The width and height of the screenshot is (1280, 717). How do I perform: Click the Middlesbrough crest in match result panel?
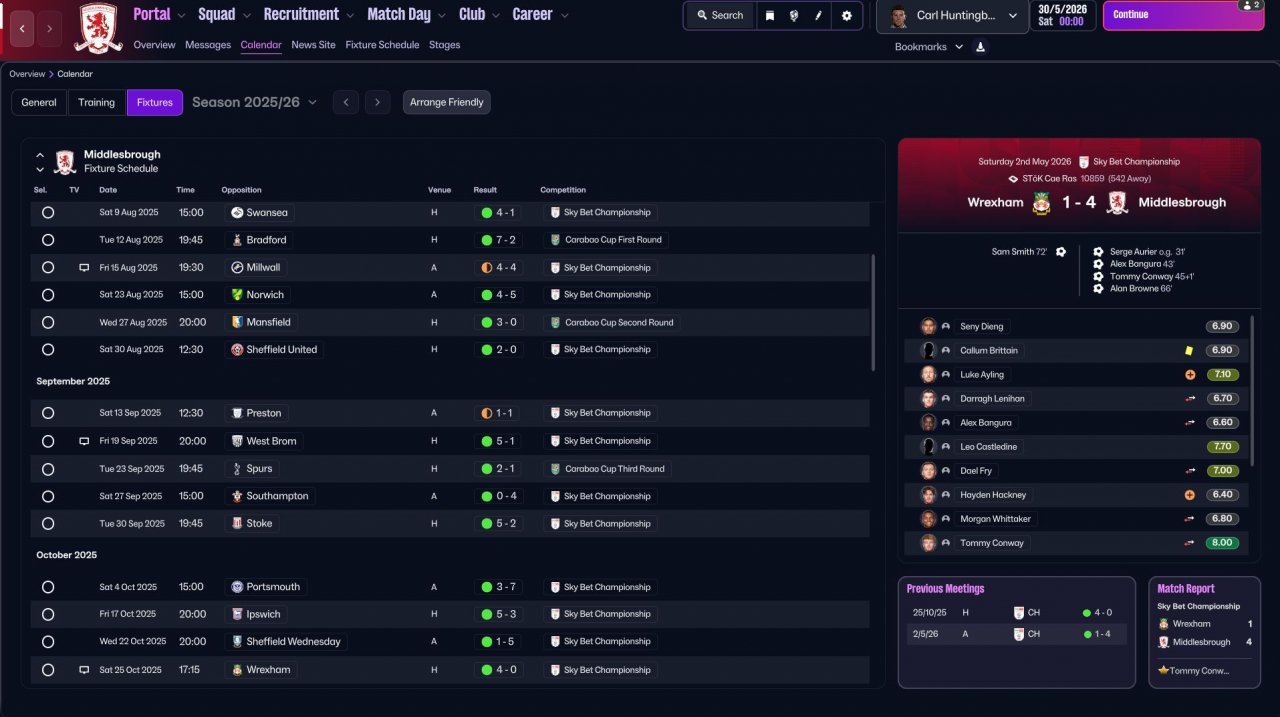pos(1117,202)
